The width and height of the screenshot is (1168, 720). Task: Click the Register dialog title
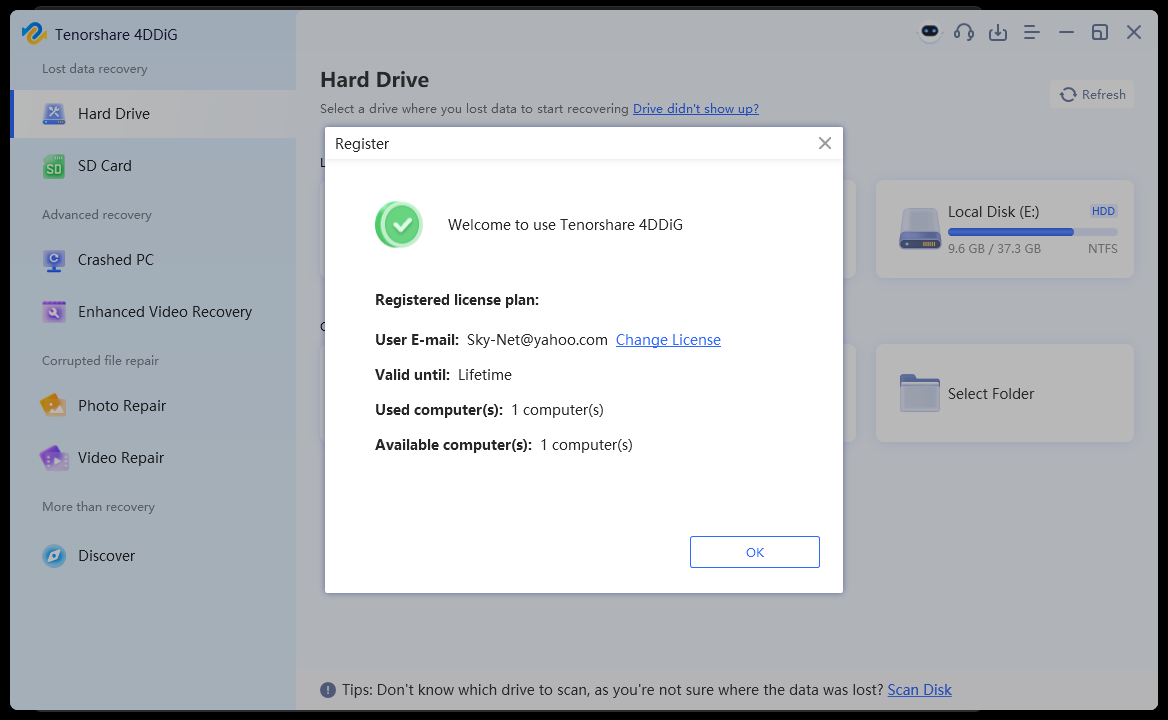coord(362,144)
